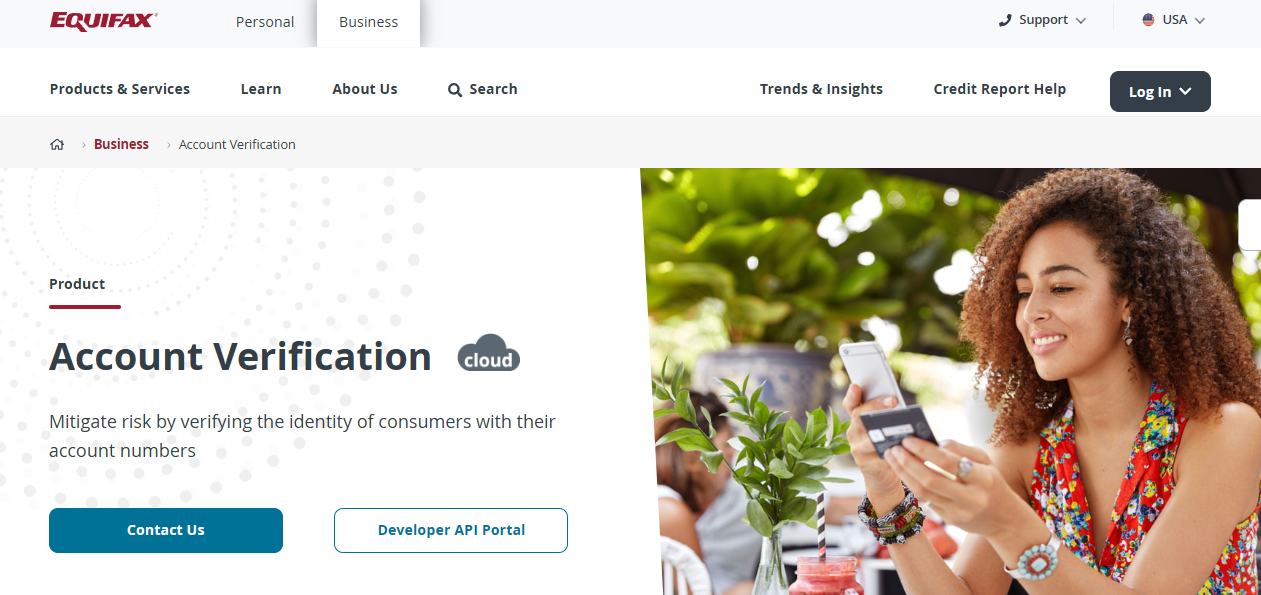The height and width of the screenshot is (595, 1261).
Task: Switch to the Personal tab
Action: coord(265,22)
